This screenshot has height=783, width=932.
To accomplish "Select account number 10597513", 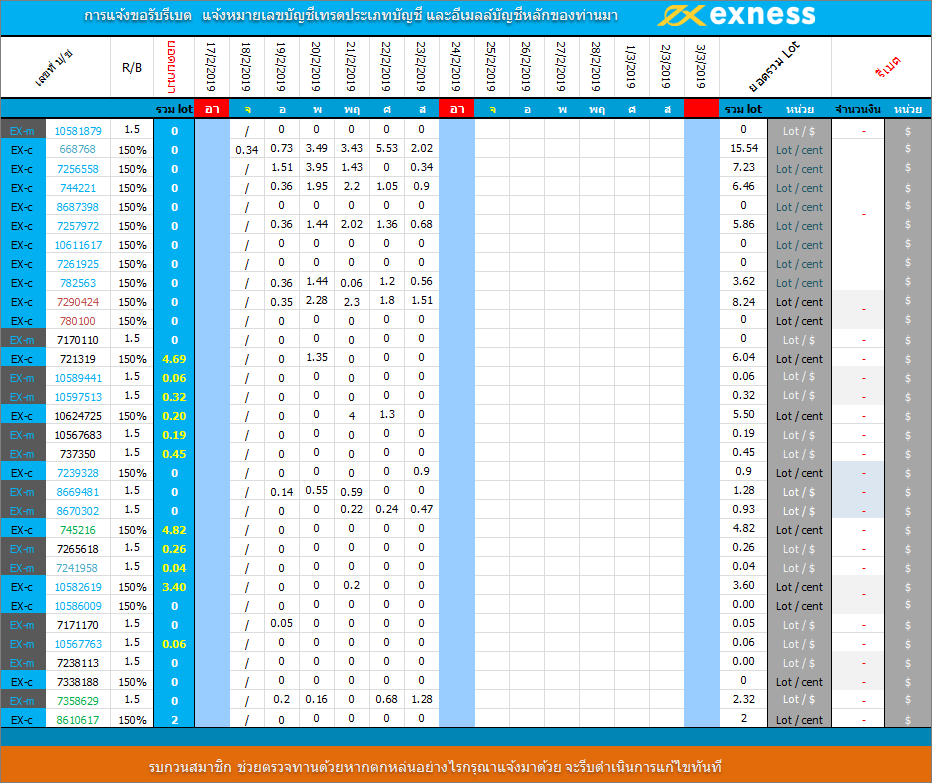I will [x=78, y=397].
